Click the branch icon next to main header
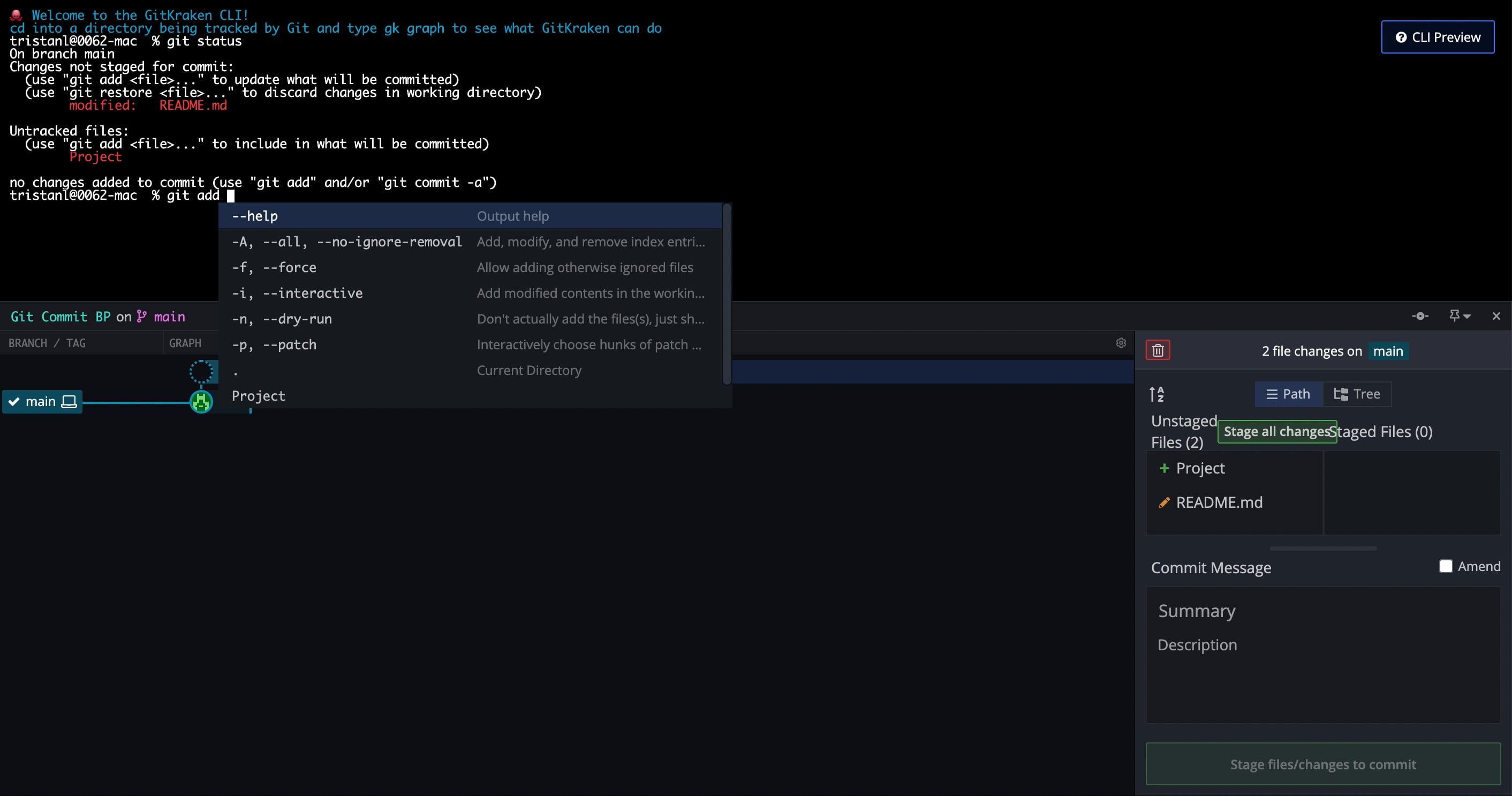 [141, 317]
